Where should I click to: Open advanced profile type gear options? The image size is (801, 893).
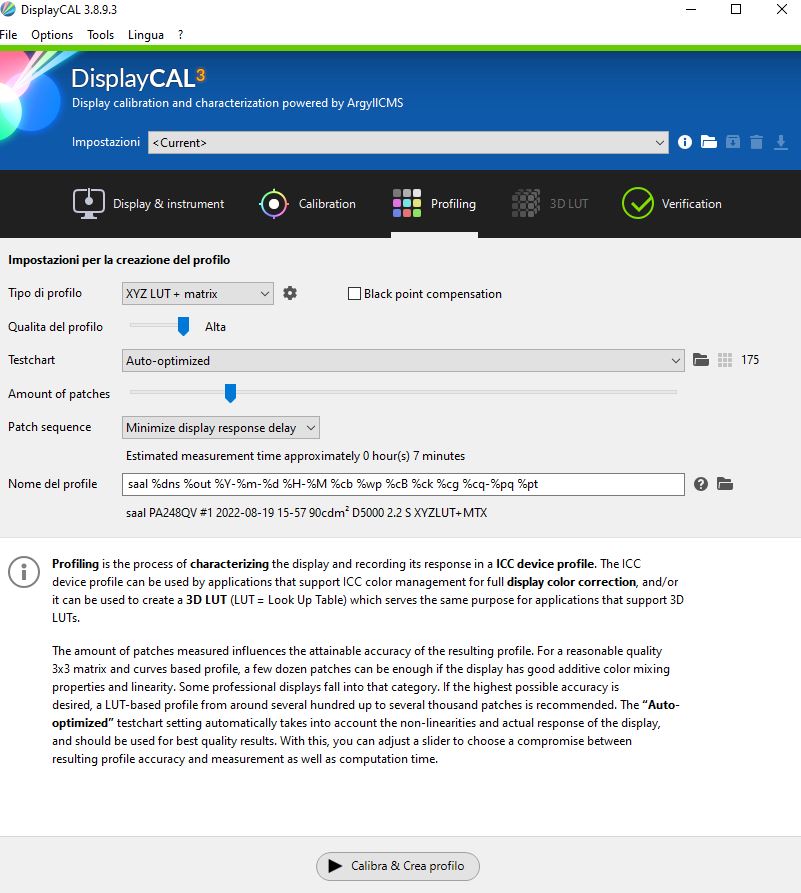point(290,293)
